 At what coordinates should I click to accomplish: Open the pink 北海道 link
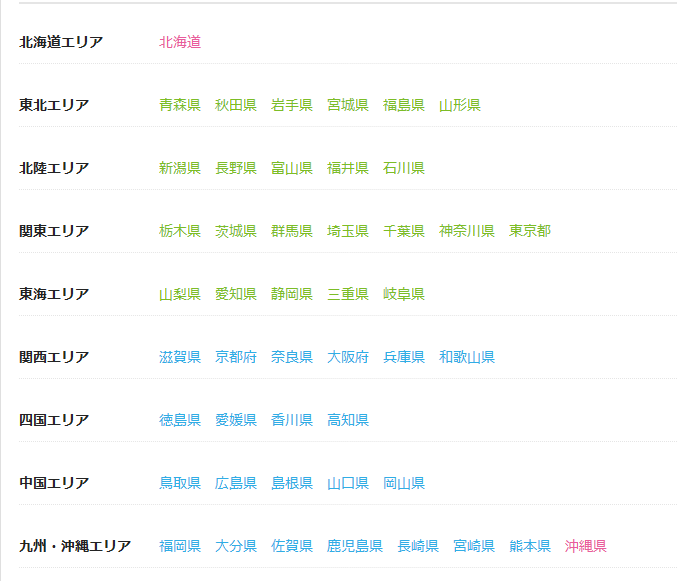180,42
